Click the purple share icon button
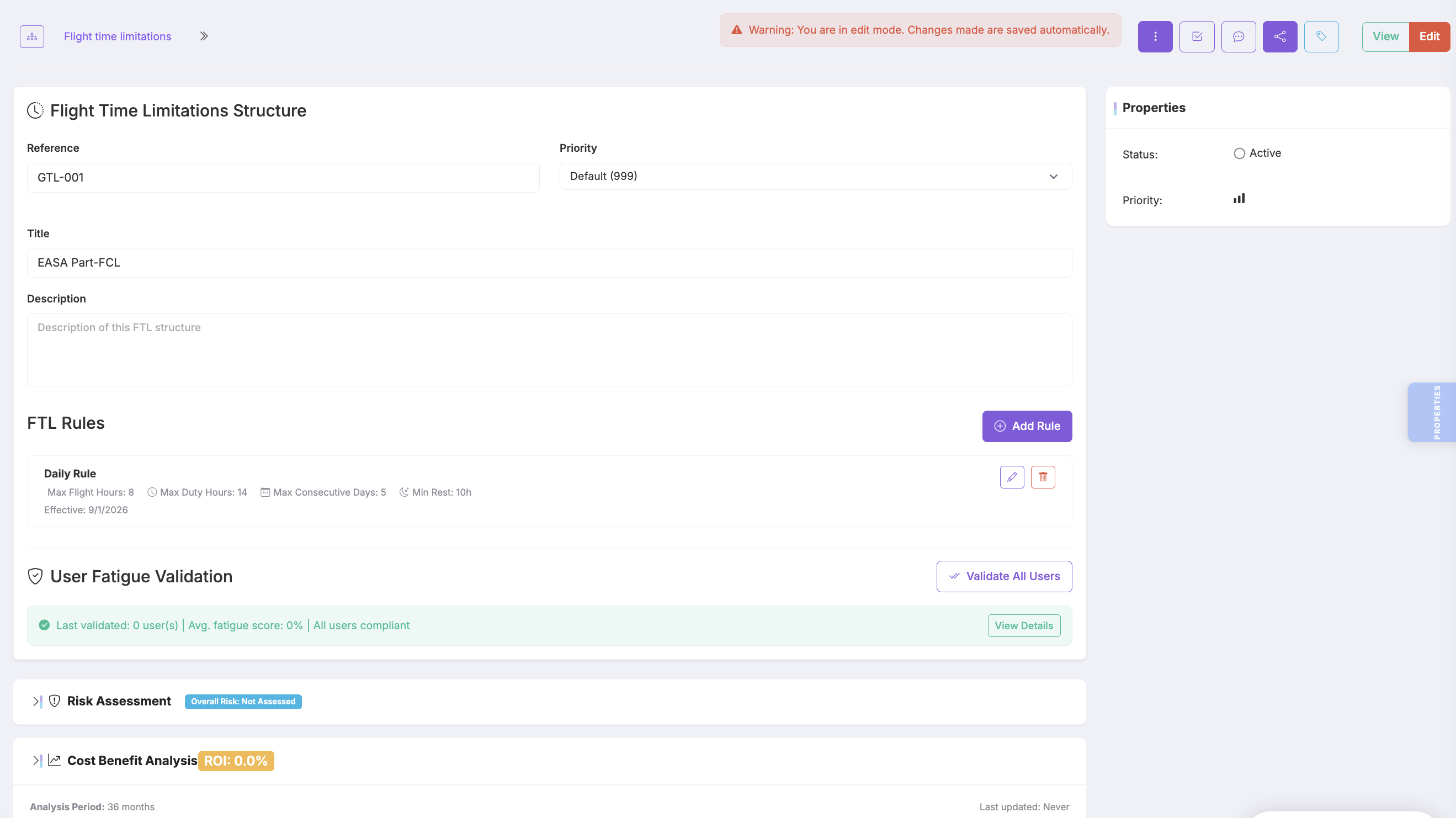1456x818 pixels. point(1279,37)
